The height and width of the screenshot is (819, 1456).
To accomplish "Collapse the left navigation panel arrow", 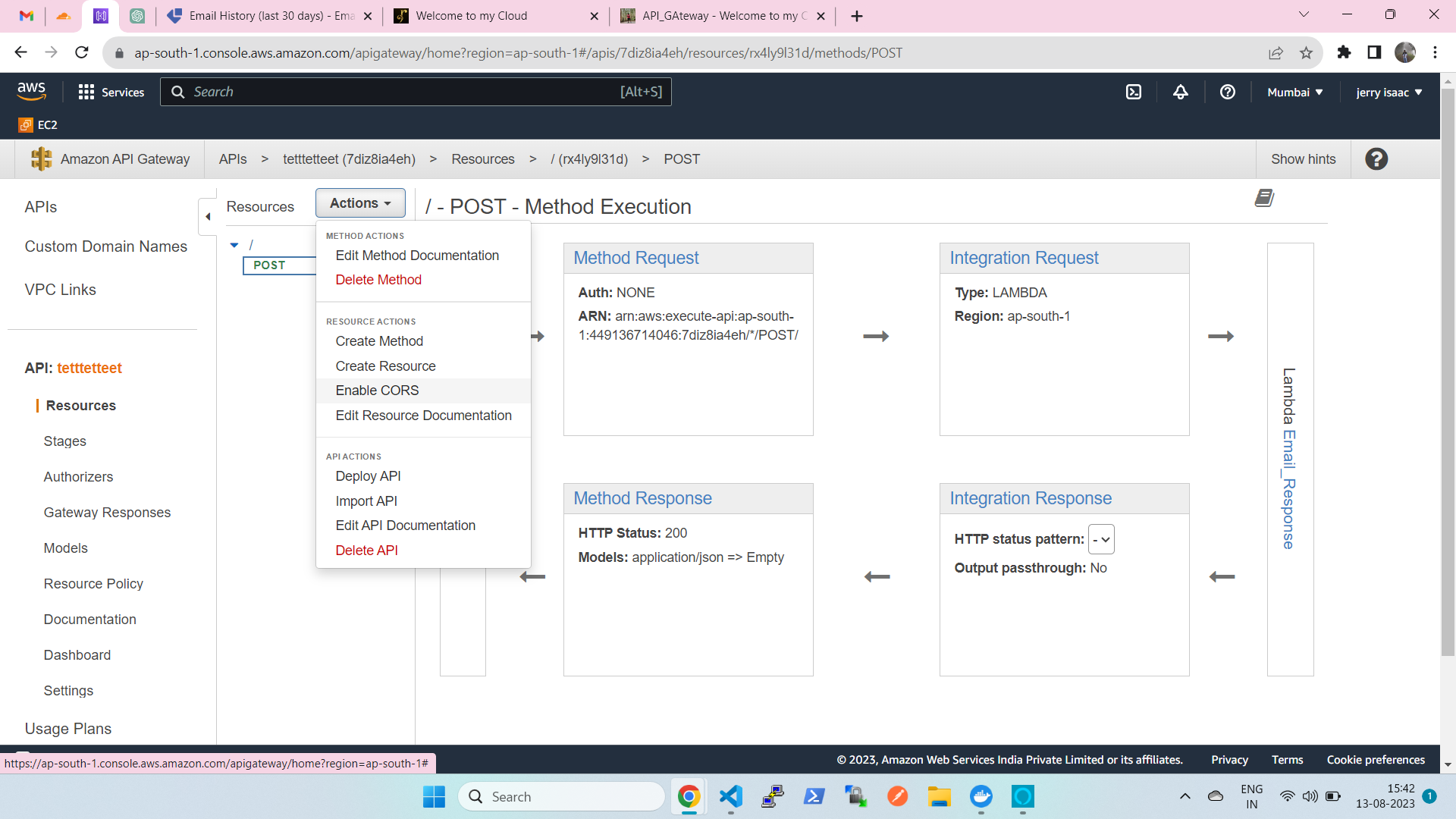I will (208, 217).
